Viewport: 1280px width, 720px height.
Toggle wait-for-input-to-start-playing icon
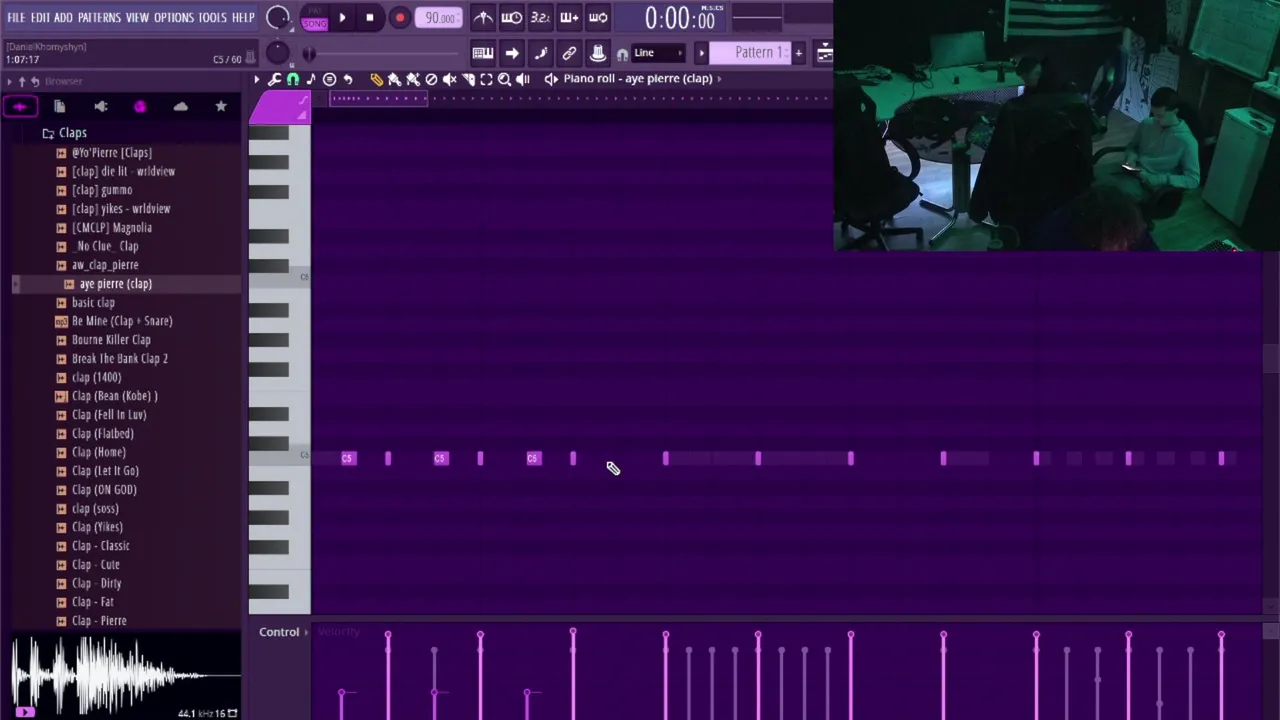(x=511, y=17)
